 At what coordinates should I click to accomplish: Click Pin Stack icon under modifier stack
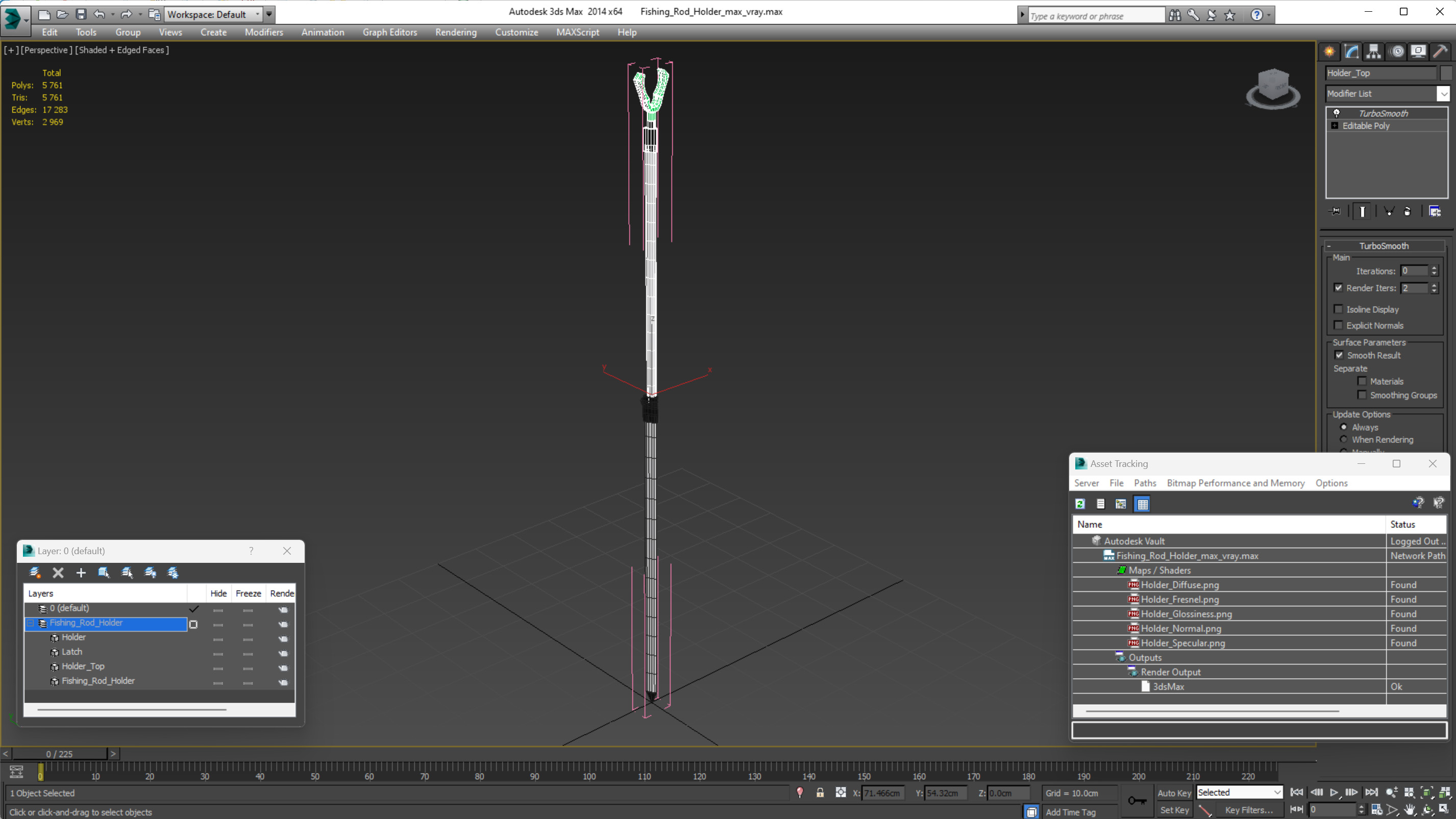click(1335, 211)
